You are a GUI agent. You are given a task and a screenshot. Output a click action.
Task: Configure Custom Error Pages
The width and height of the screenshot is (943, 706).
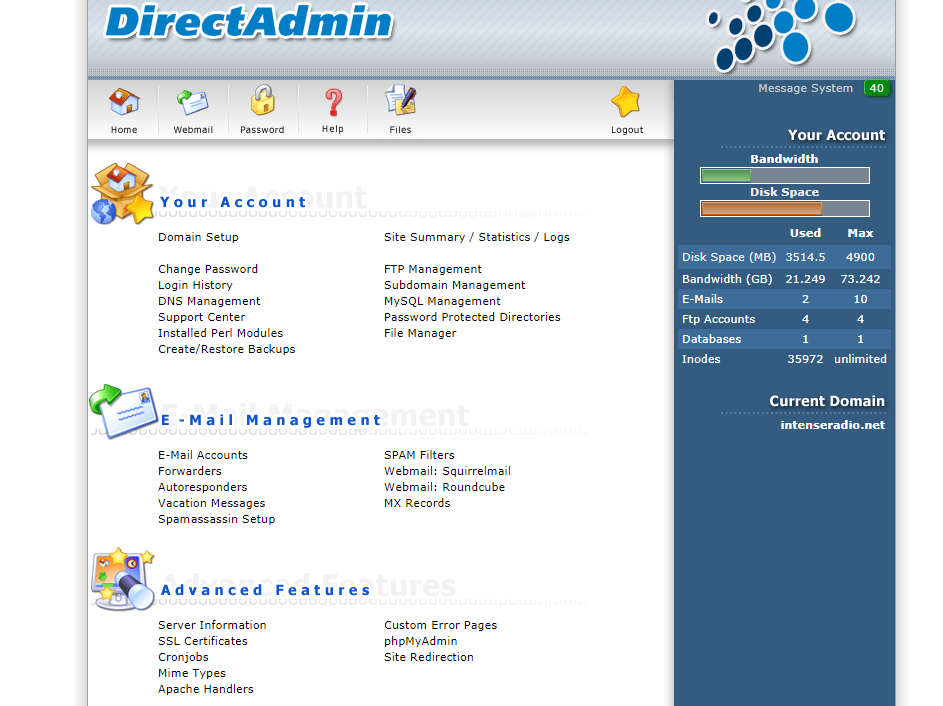pos(441,625)
